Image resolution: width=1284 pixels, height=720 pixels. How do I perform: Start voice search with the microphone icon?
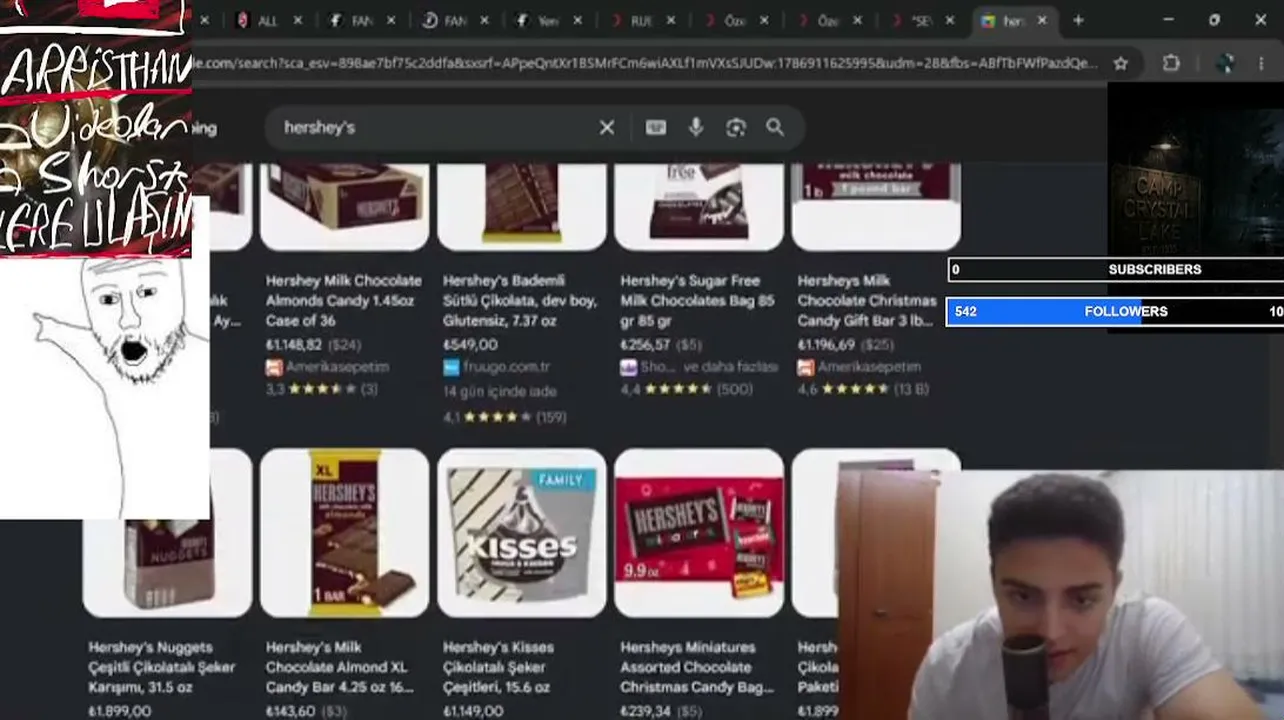pyautogui.click(x=696, y=128)
